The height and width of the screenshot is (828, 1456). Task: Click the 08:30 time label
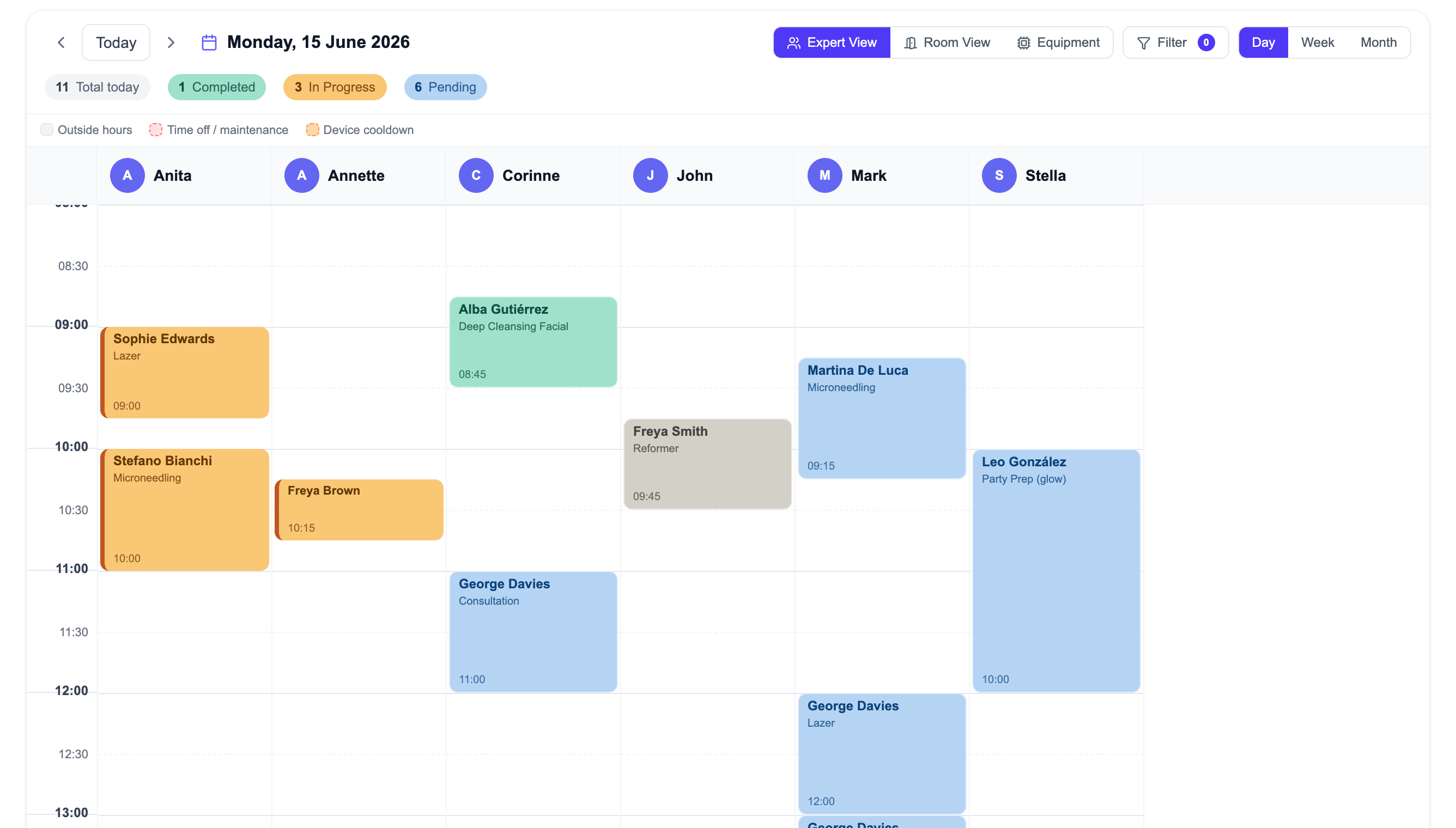click(74, 266)
